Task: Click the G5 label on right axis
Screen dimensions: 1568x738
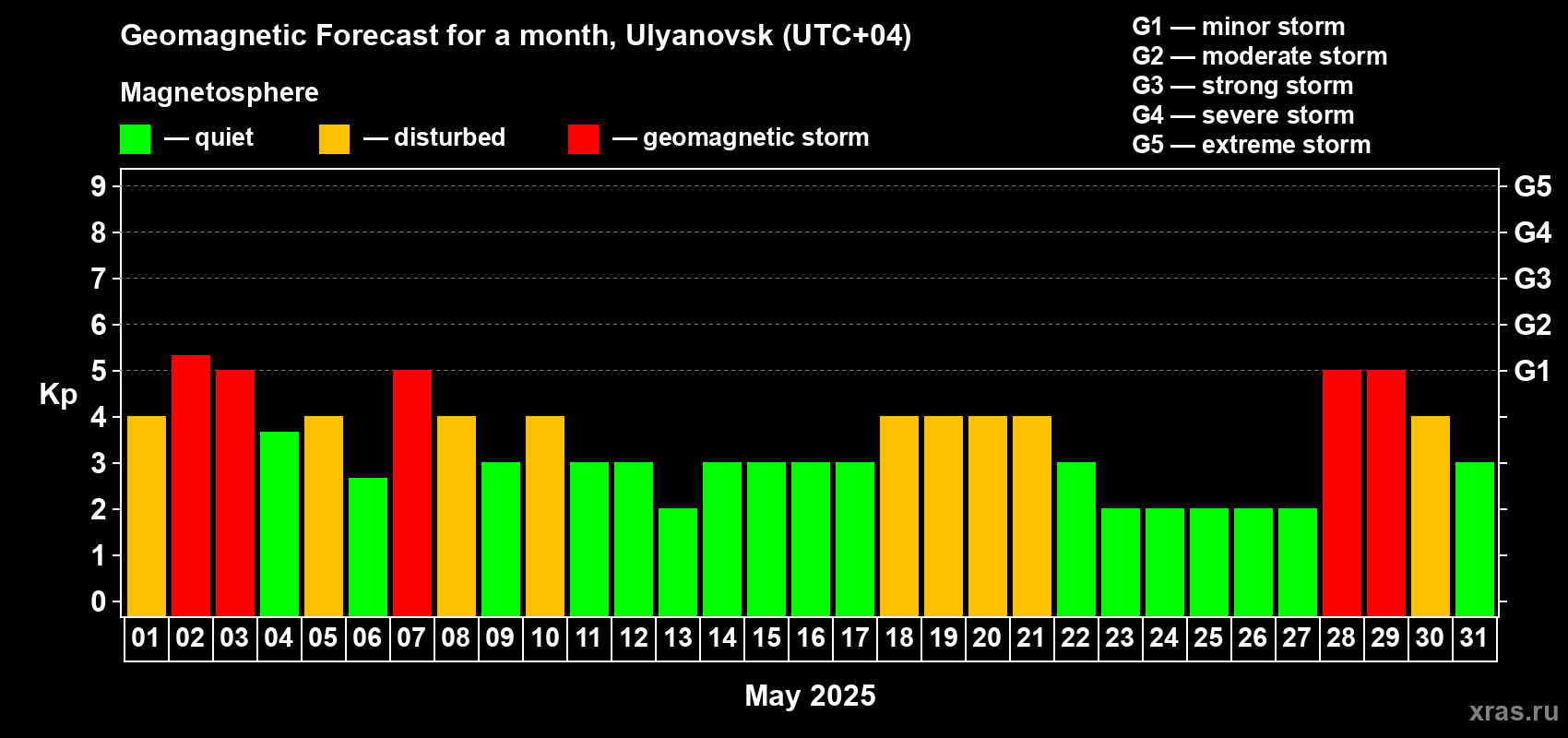Action: (1533, 186)
